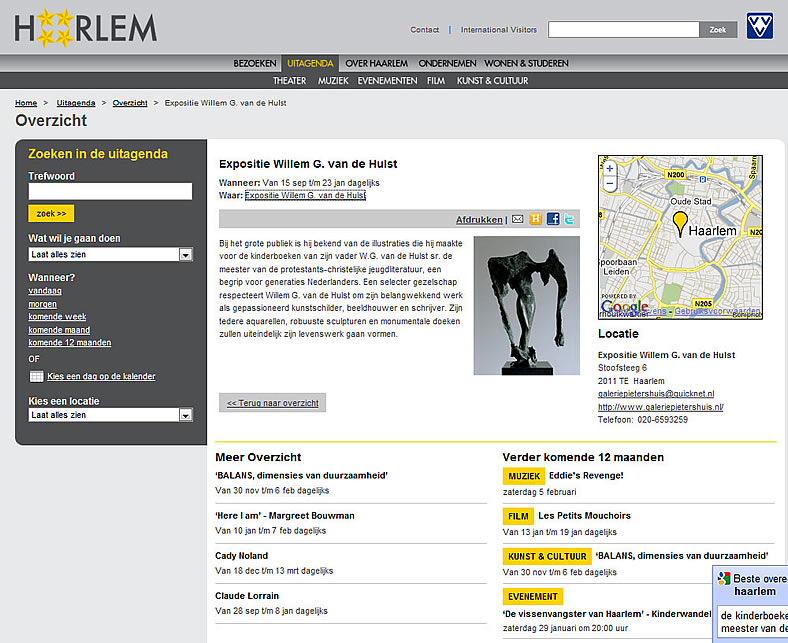
Task: Share via the orange Hyves icon
Action: click(535, 219)
